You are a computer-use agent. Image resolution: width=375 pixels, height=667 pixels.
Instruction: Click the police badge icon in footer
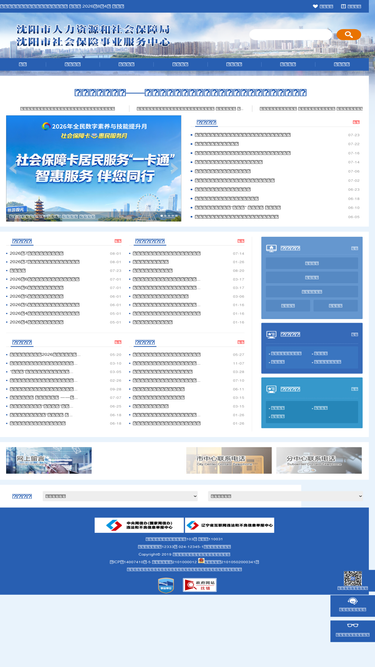[x=201, y=561]
